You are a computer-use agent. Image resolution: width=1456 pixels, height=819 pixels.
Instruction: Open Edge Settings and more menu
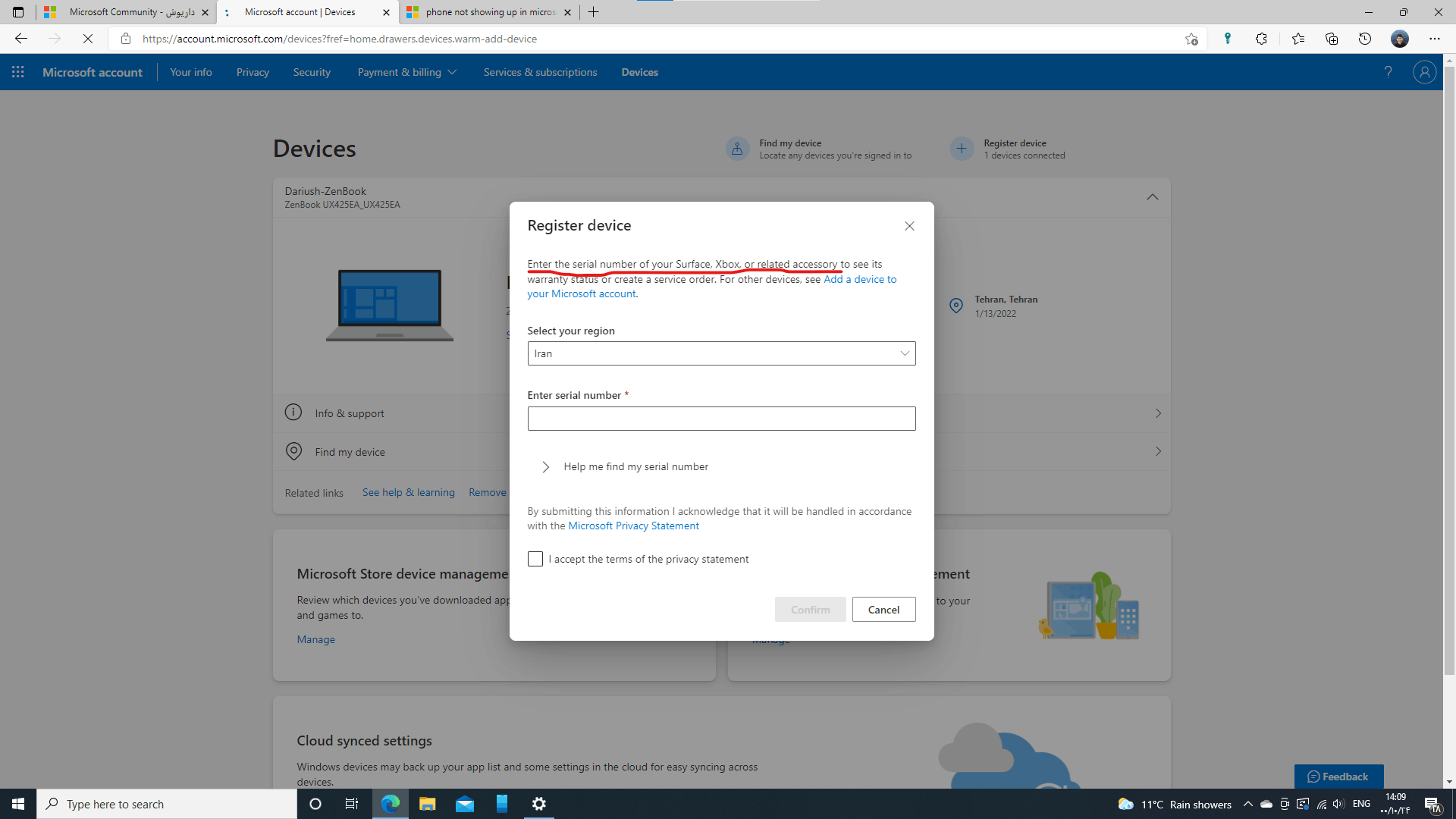1435,39
